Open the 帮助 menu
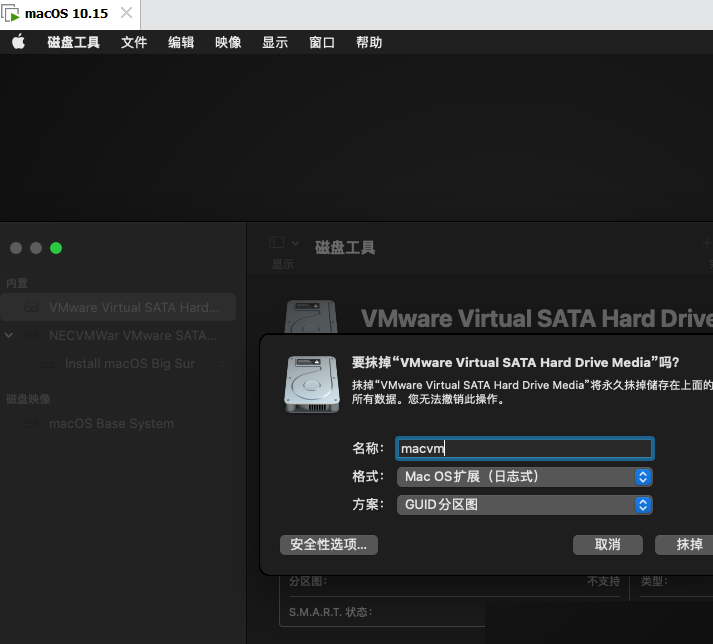This screenshot has width=713, height=644. click(x=369, y=42)
